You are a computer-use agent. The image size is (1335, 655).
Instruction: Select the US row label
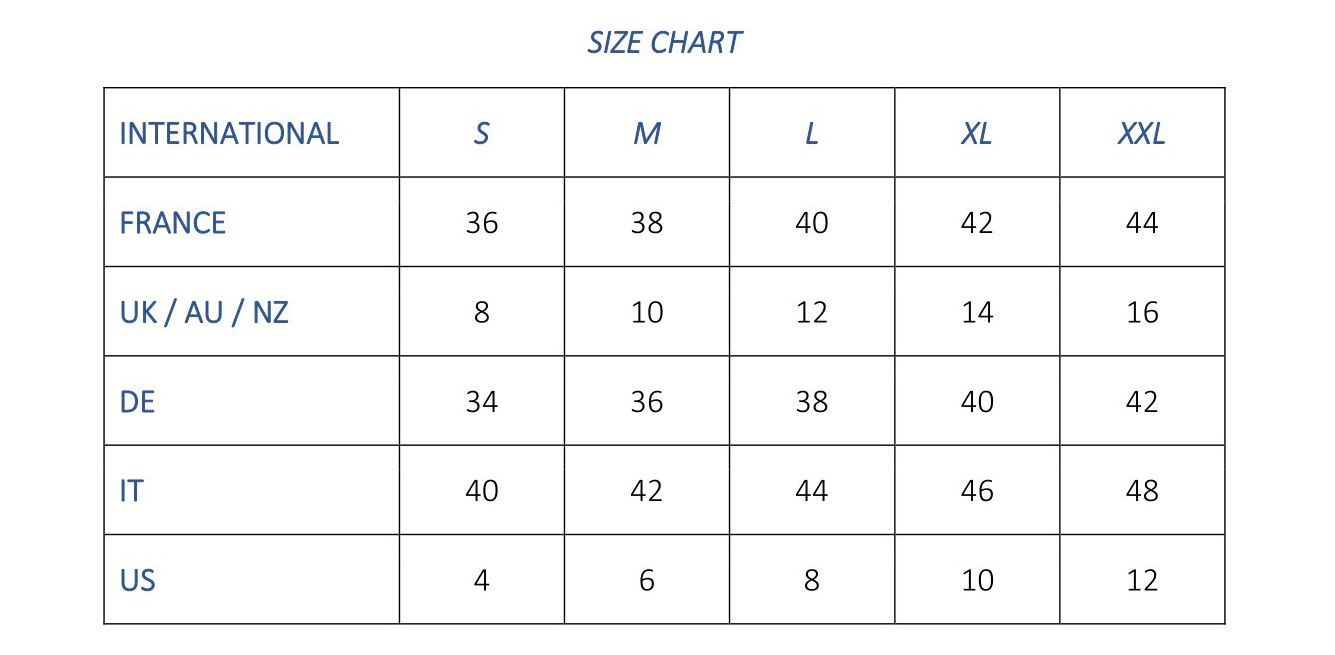(x=137, y=580)
